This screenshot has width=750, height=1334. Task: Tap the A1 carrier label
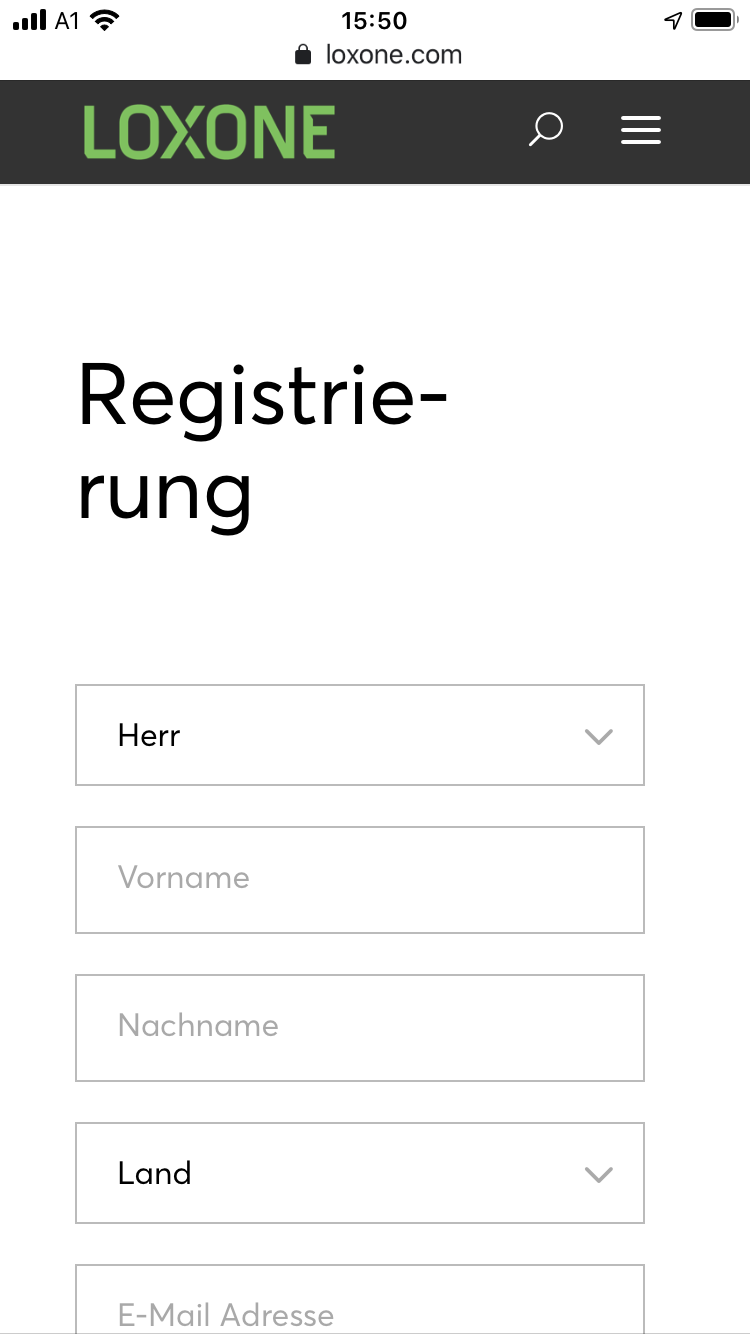click(x=67, y=20)
